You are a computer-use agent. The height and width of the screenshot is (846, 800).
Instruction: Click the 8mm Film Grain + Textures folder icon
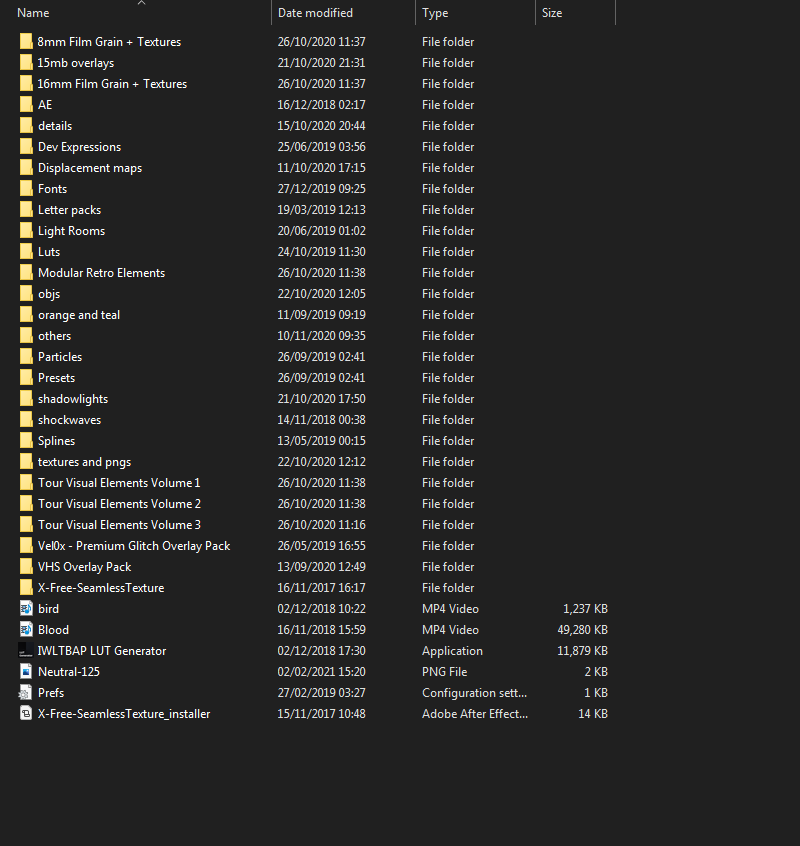tap(26, 42)
